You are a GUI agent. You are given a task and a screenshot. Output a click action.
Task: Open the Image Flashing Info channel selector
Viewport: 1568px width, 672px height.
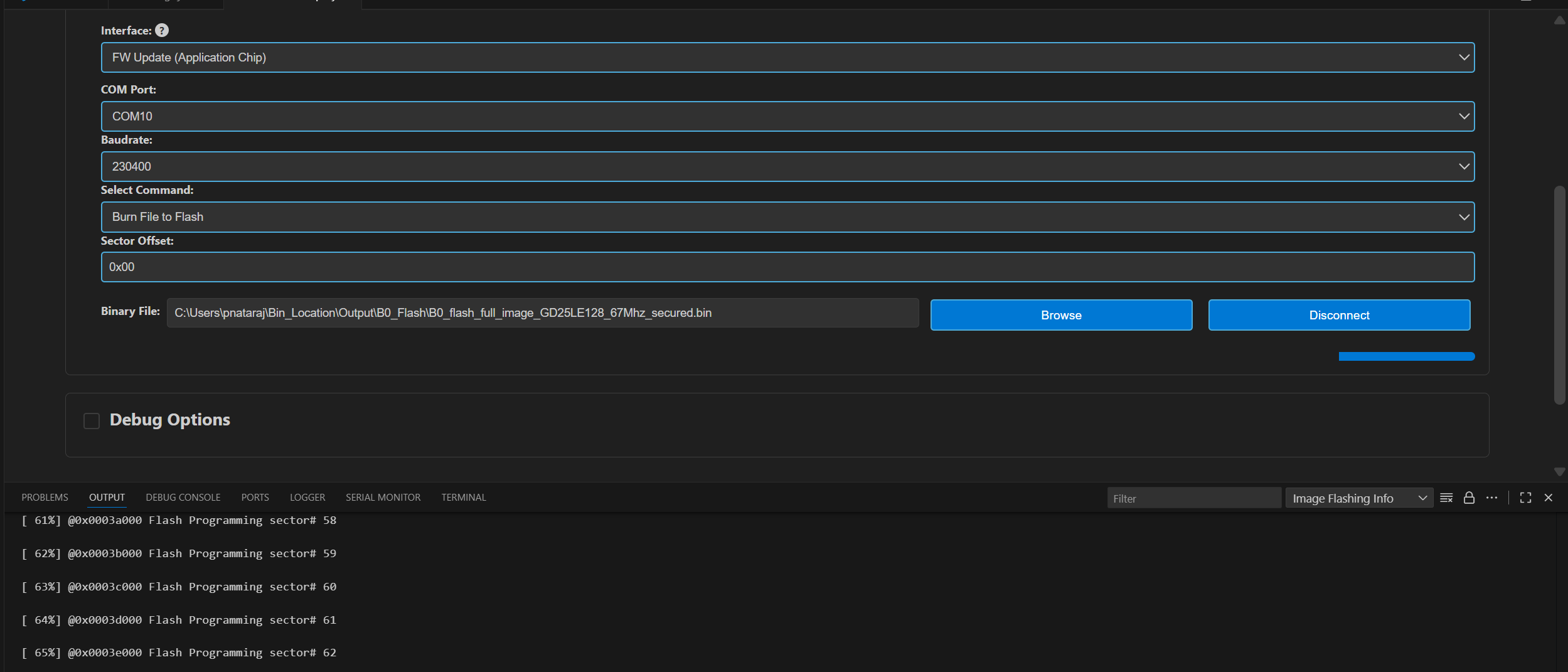point(1358,498)
